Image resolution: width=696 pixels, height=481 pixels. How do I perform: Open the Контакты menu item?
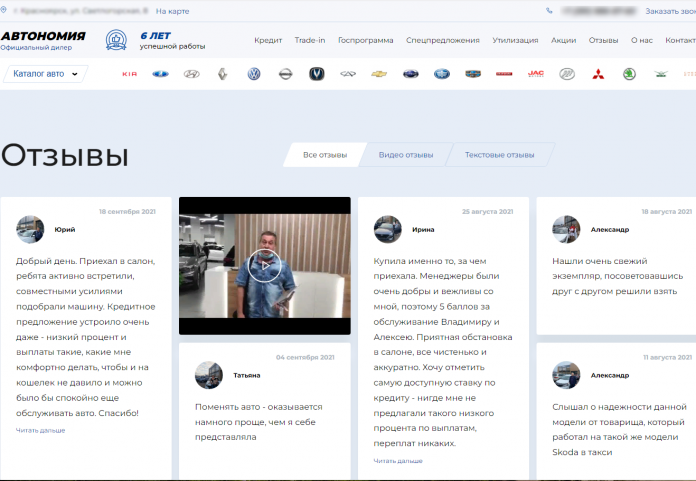(680, 40)
